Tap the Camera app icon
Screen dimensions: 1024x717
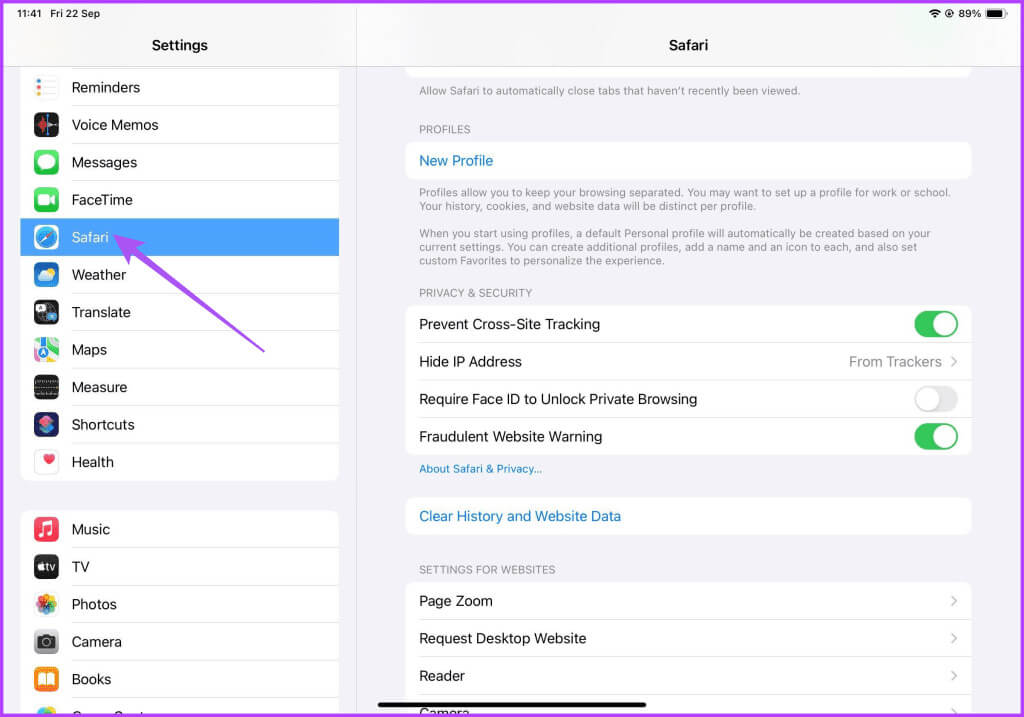tap(46, 642)
